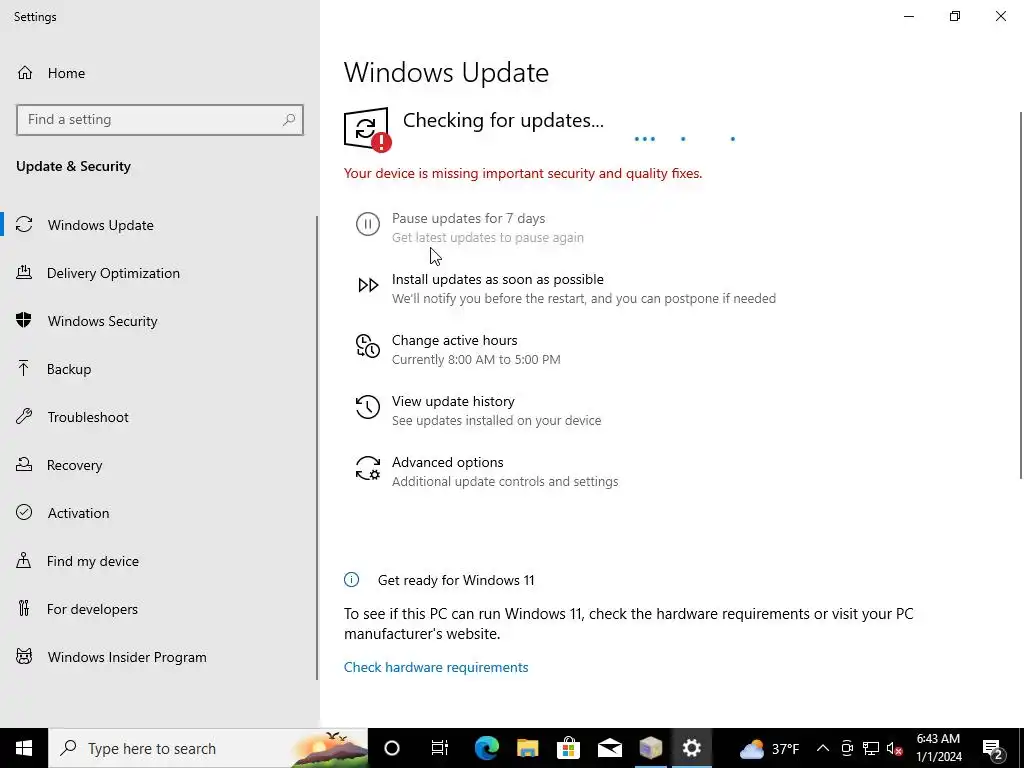
Task: Click the Find a setting search box
Action: [160, 120]
